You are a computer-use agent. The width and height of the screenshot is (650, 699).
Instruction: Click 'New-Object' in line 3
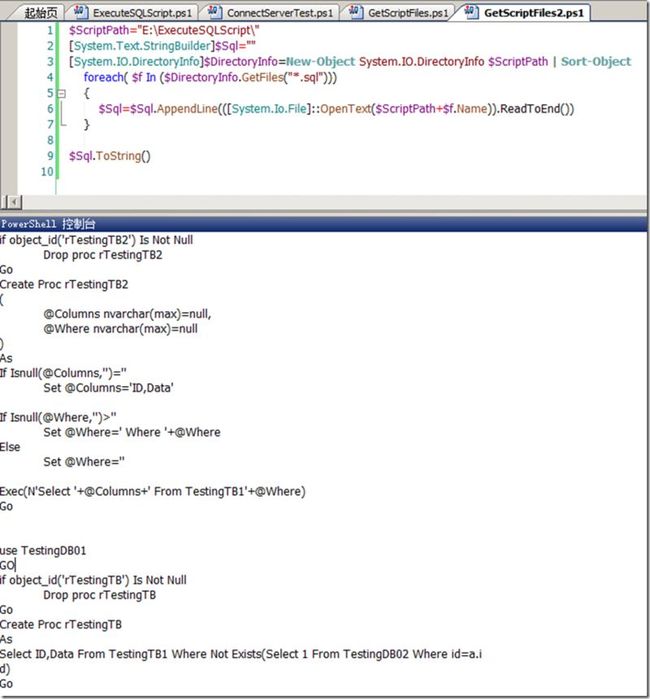click(x=321, y=62)
